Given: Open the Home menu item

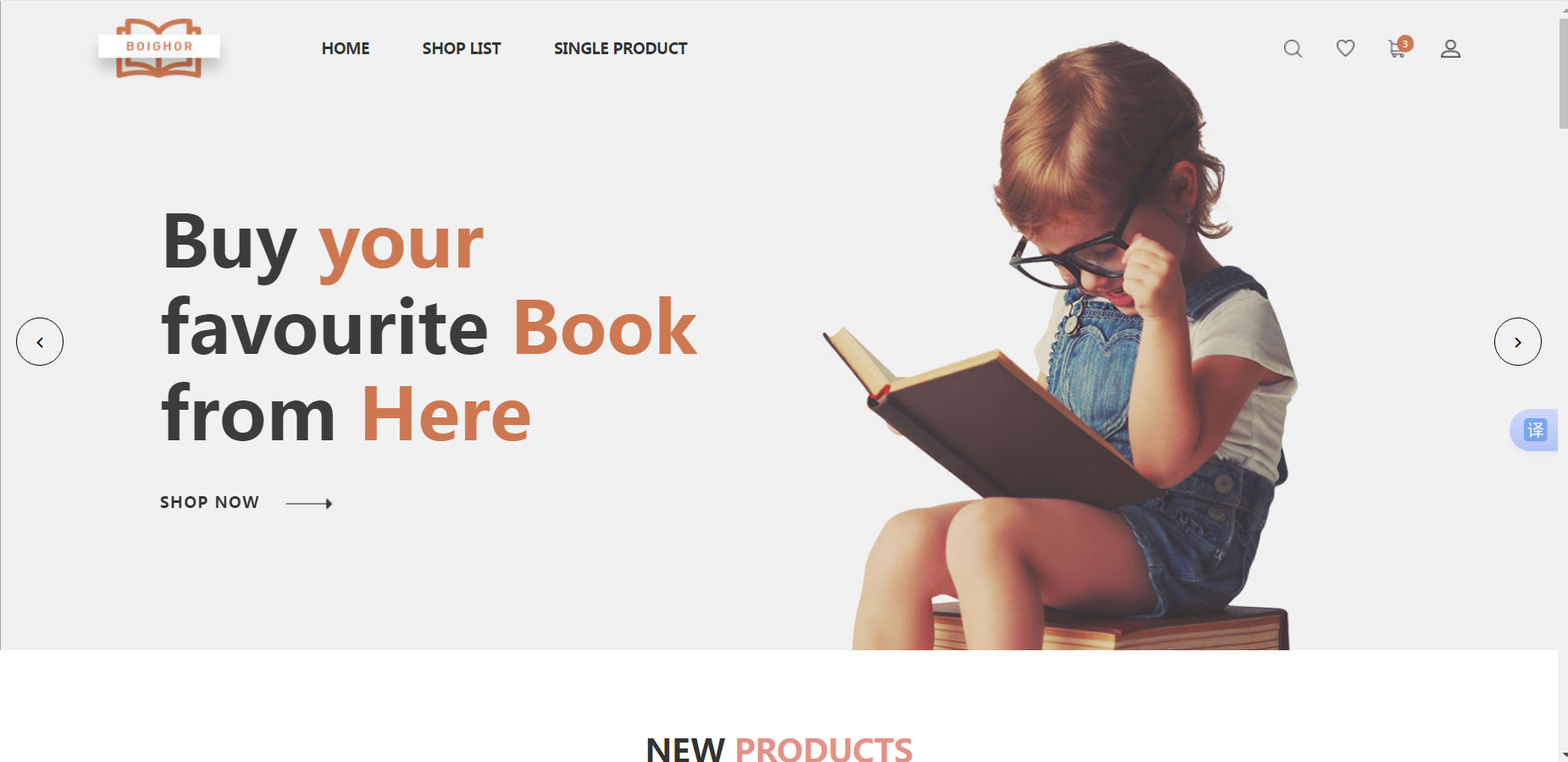Looking at the screenshot, I should tap(346, 49).
